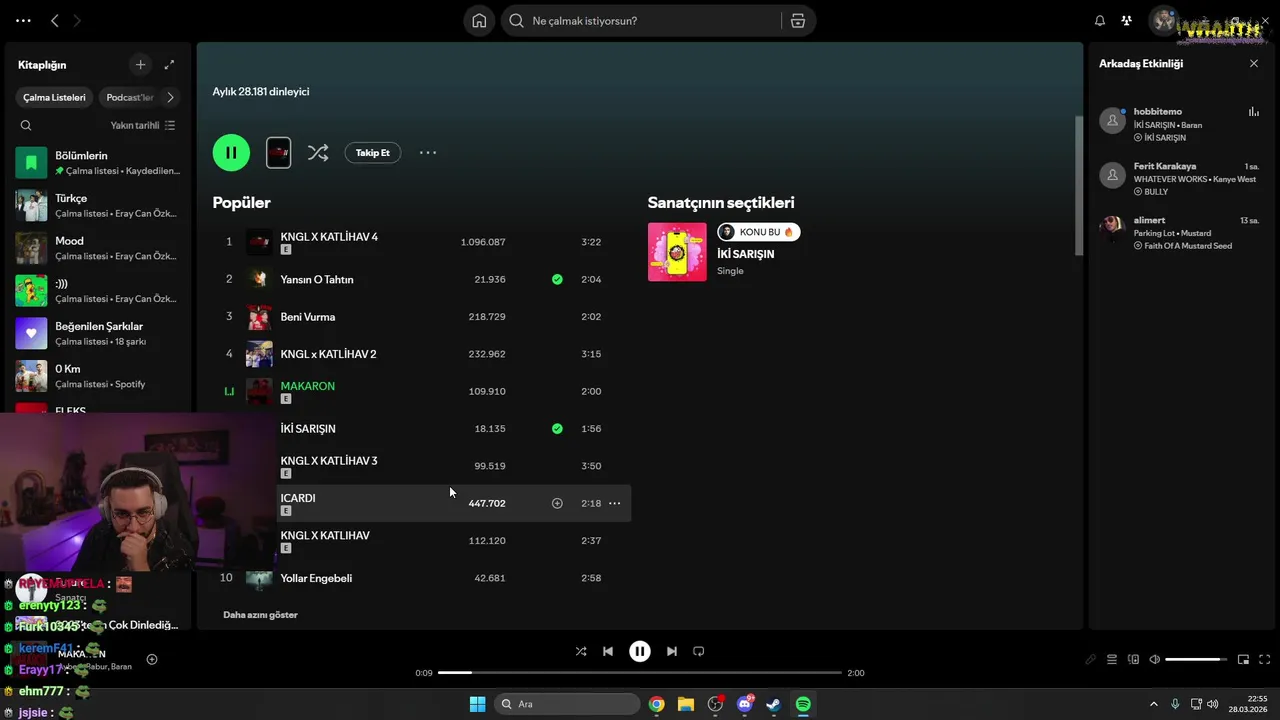Toggle saved checkmark for 'İKİ SARIŞIN' track
Viewport: 1280px width, 720px height.
(x=557, y=429)
